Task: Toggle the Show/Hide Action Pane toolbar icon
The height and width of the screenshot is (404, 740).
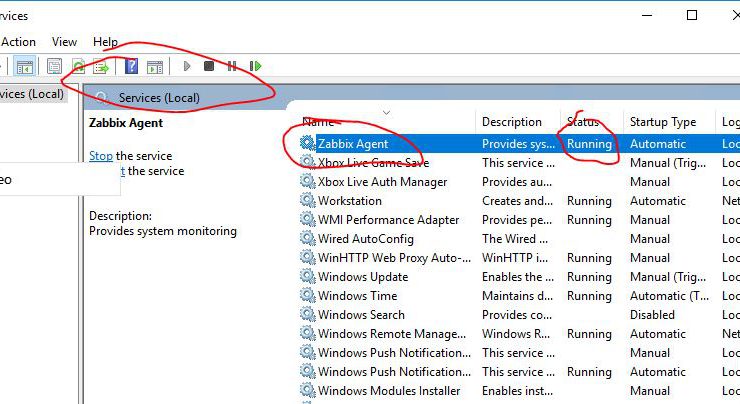Action: click(x=155, y=67)
